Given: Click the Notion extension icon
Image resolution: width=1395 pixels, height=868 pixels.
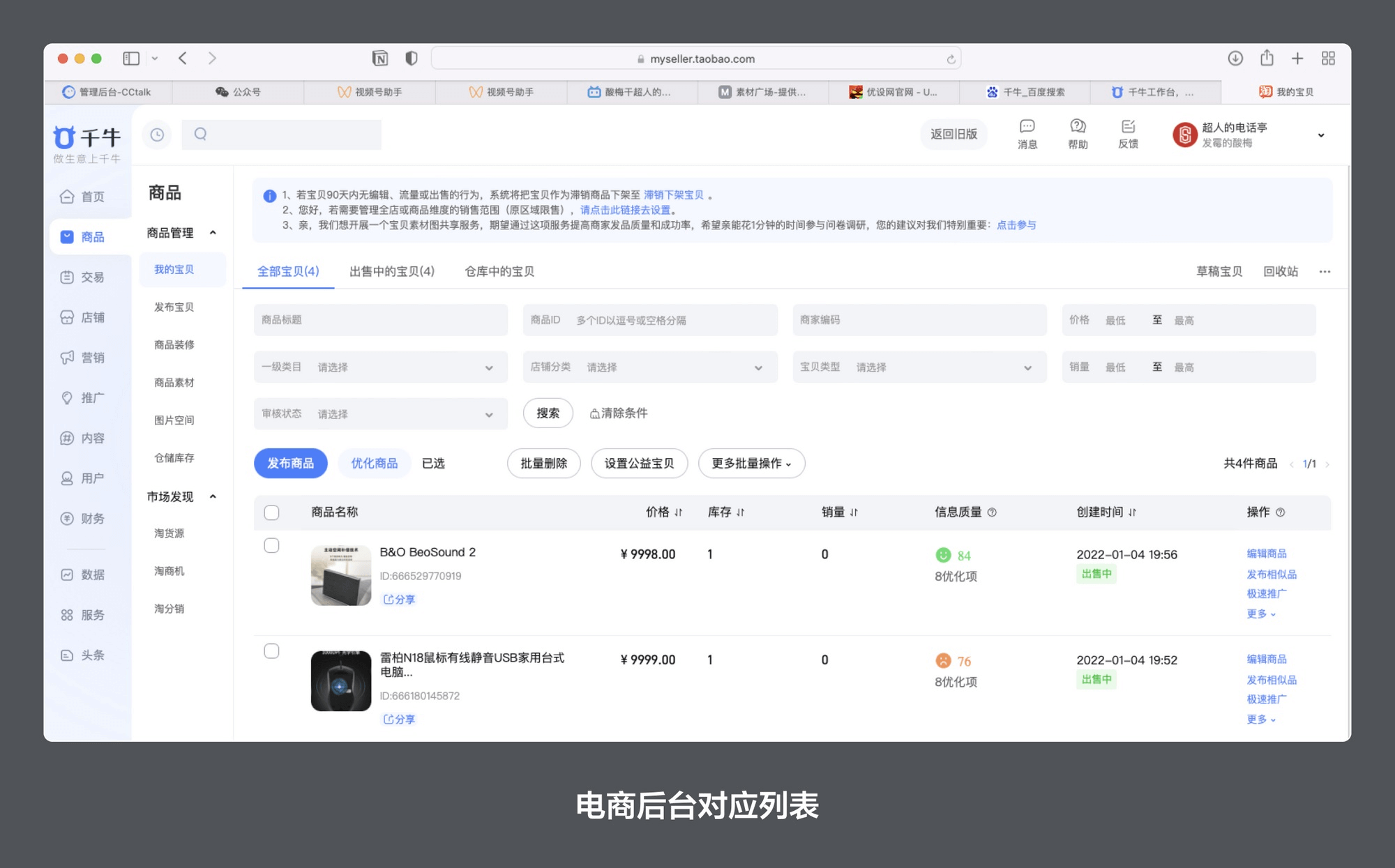Looking at the screenshot, I should (x=380, y=59).
